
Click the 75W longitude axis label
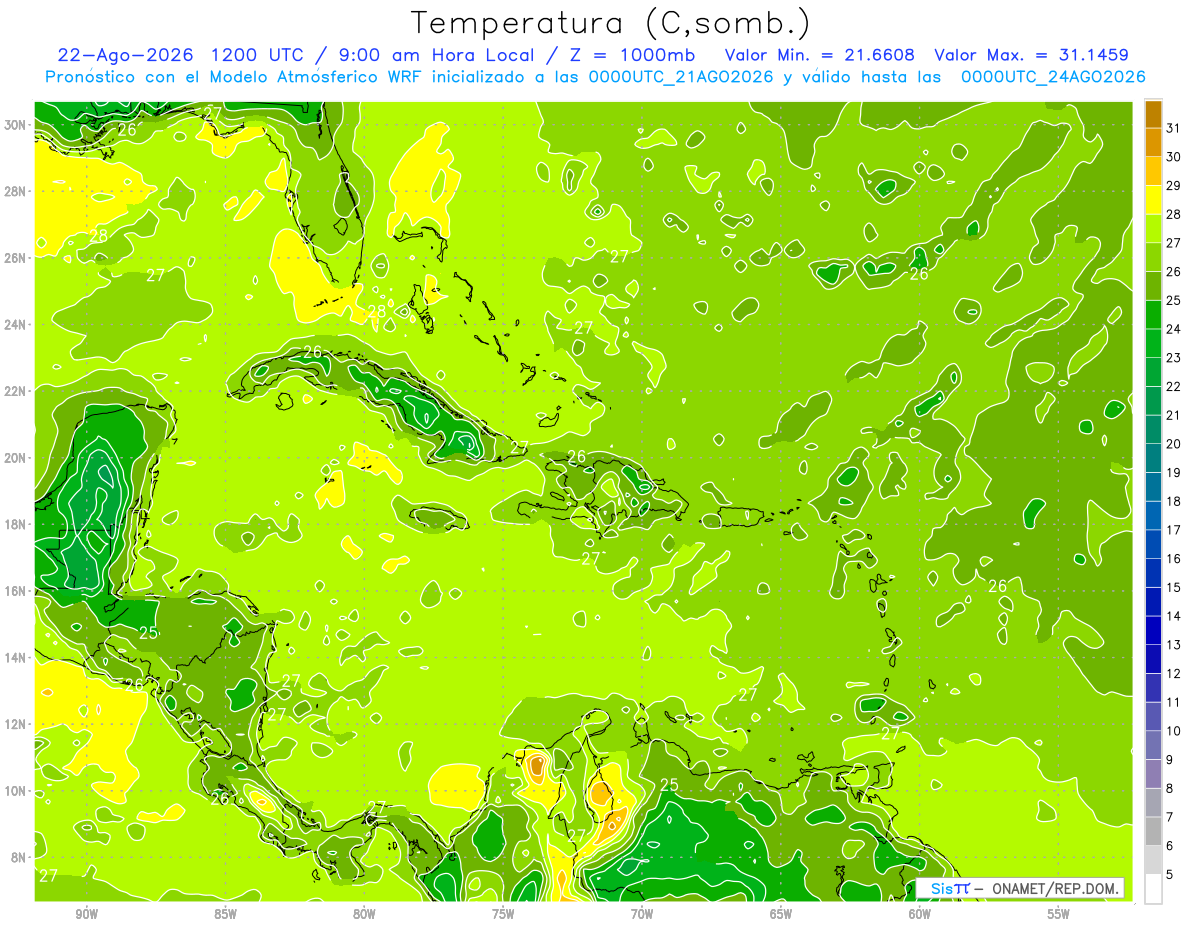click(x=503, y=914)
